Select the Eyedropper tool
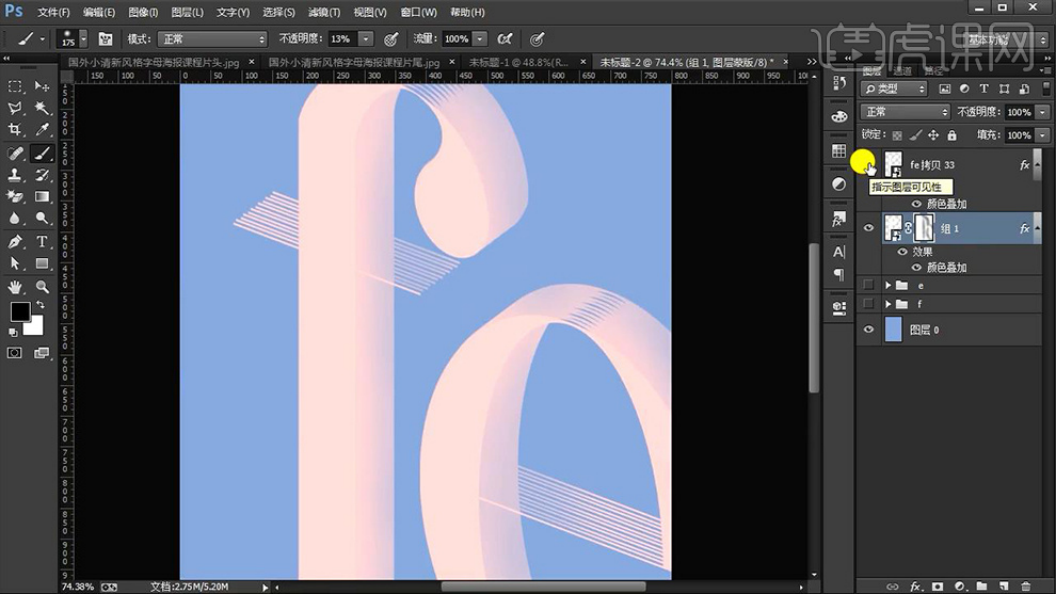 [42, 129]
